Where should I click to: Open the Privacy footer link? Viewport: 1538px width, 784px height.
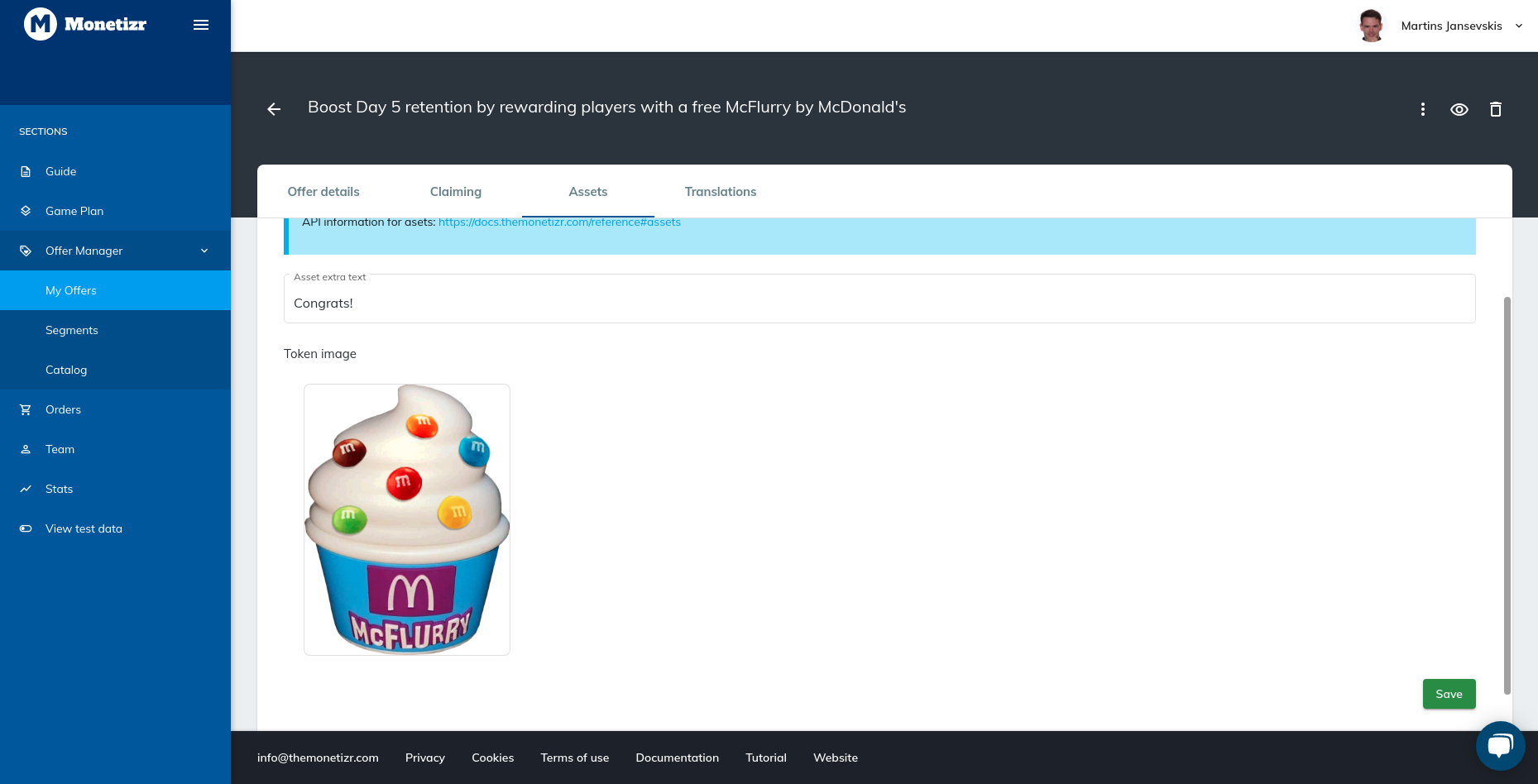(x=425, y=758)
